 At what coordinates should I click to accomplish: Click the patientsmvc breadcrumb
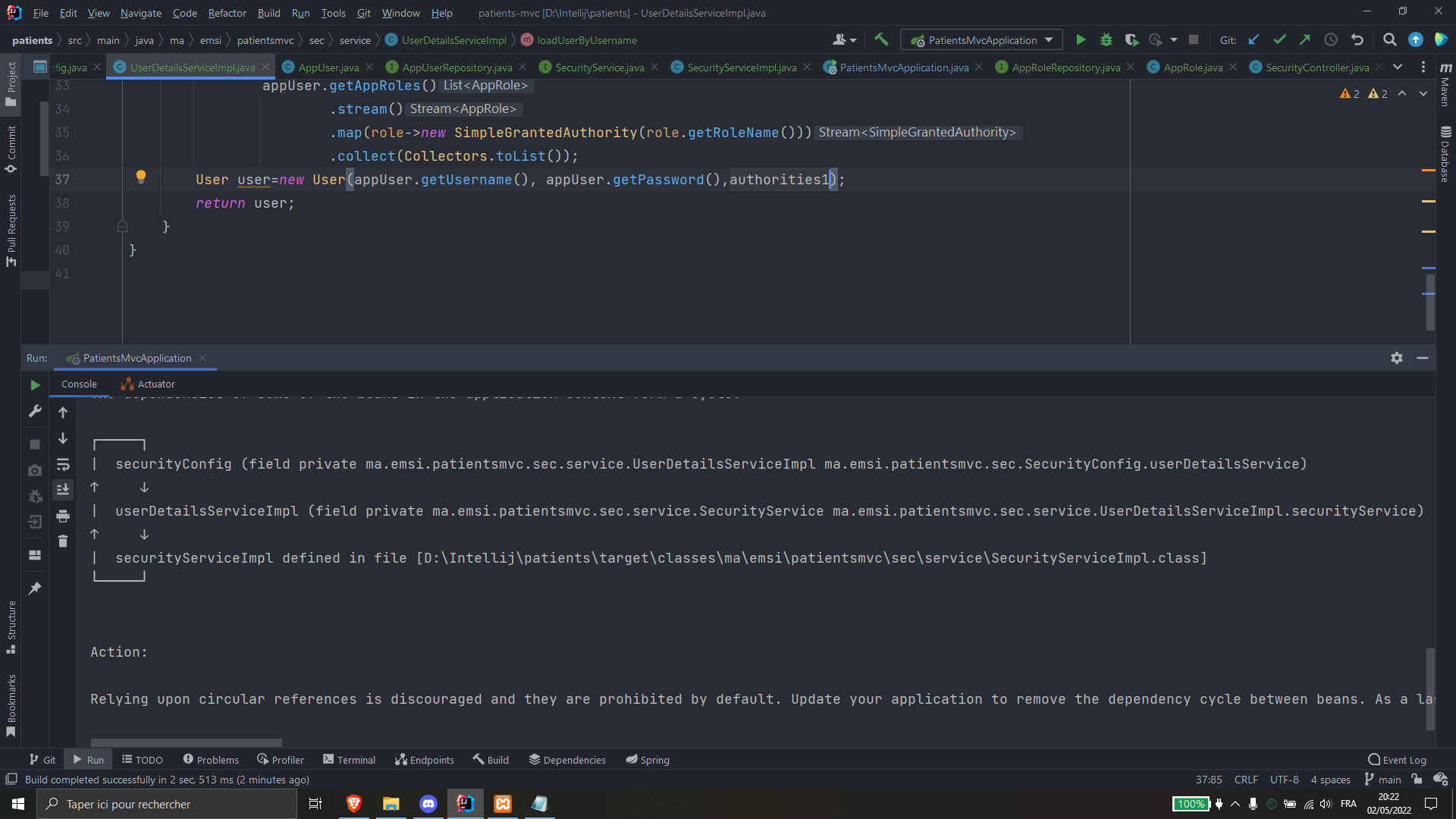265,39
